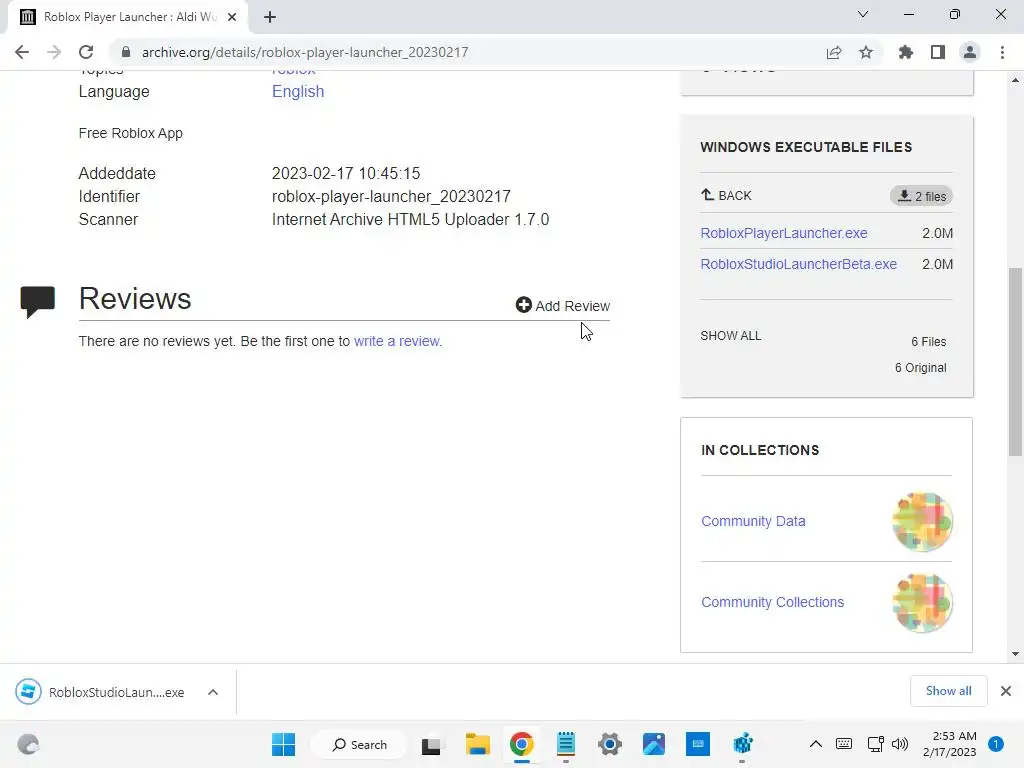The height and width of the screenshot is (768, 1024).
Task: Download RobloxStudioLauncherBeta.exe
Action: 799,264
